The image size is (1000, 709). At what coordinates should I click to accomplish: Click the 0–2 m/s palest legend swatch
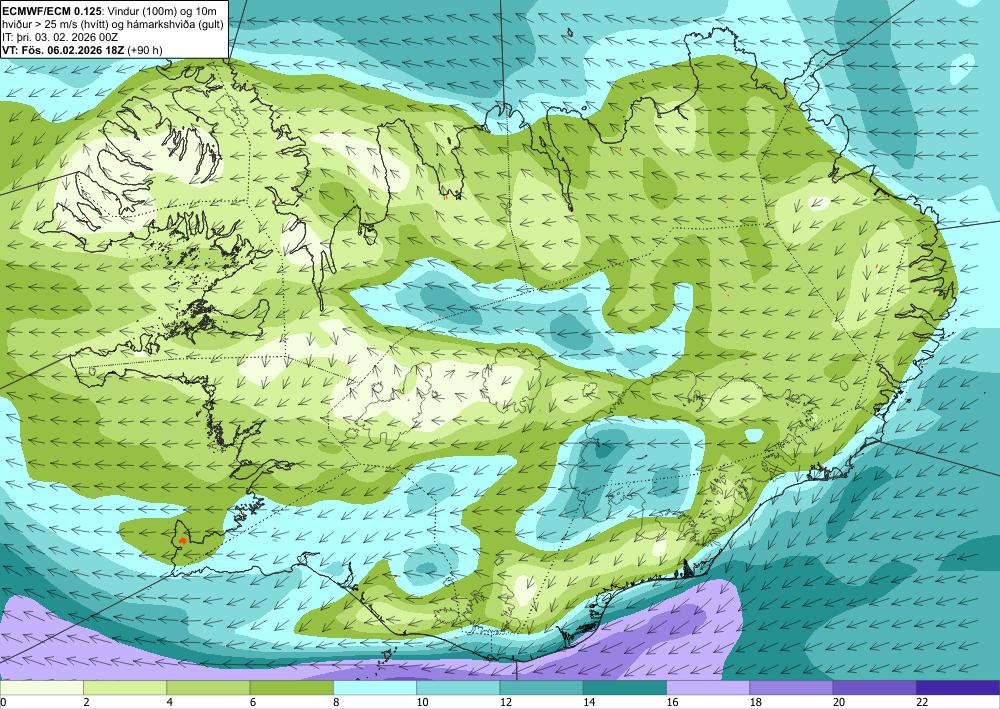tap(41, 687)
